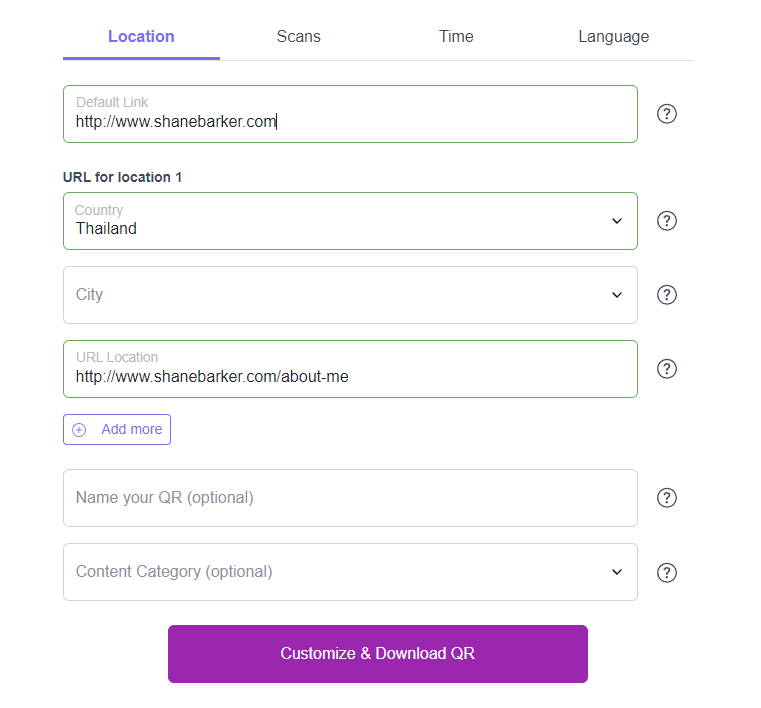Click the plus icon in Add more
The image size is (761, 708).
coord(79,429)
